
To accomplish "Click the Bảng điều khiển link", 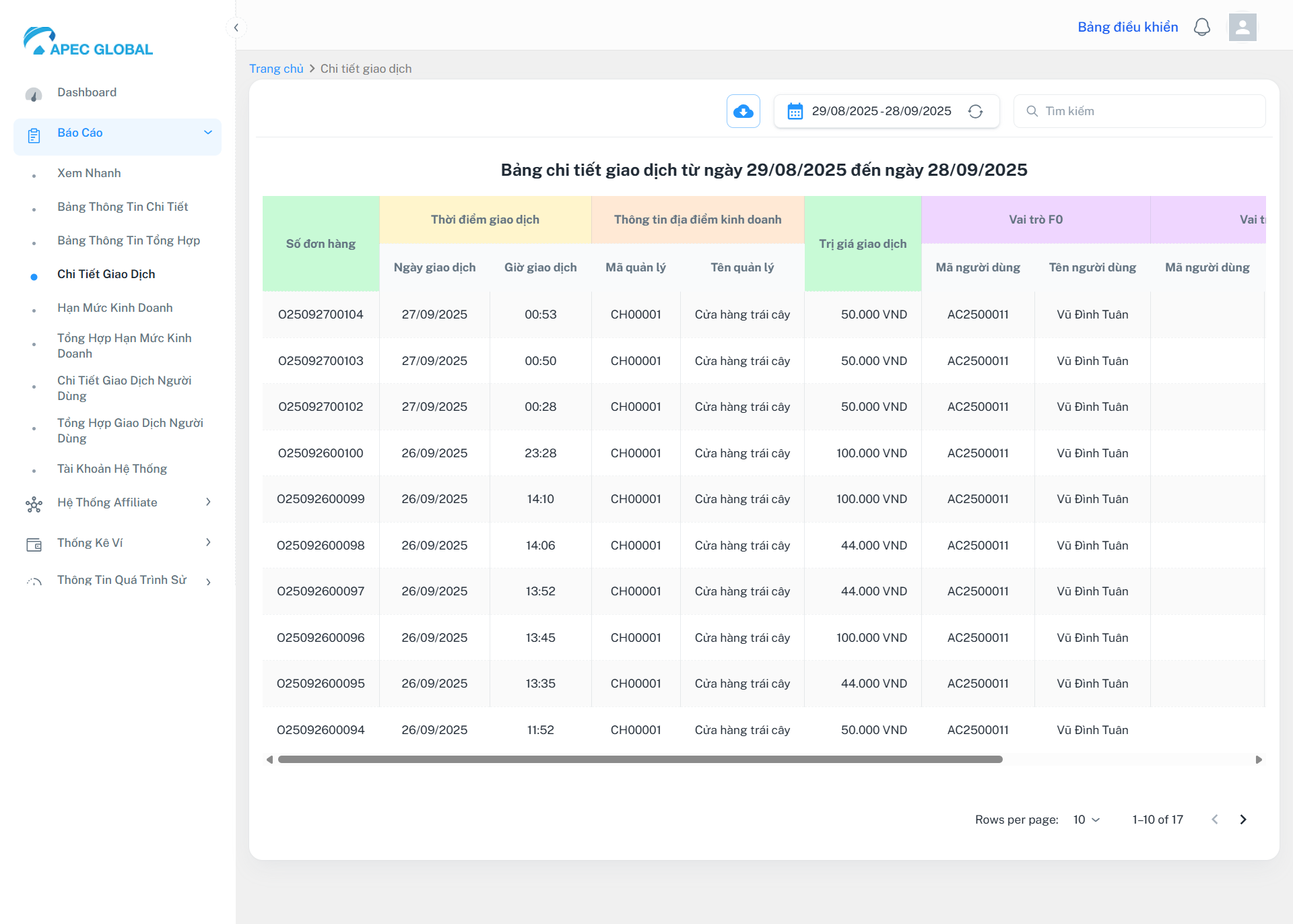I will point(1128,27).
